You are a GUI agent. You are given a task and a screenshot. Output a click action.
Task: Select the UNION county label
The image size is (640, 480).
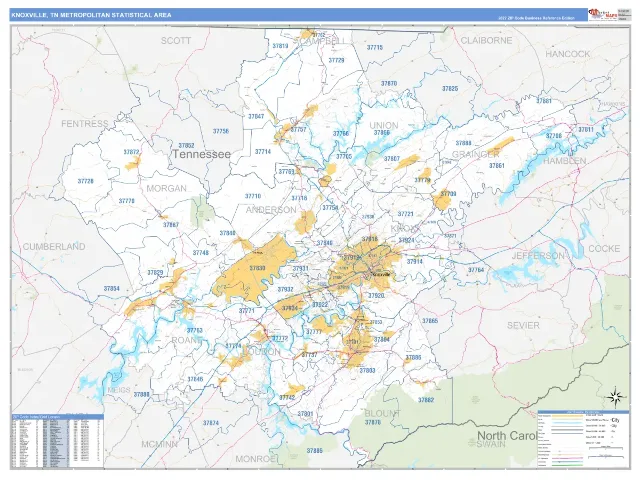(x=384, y=125)
